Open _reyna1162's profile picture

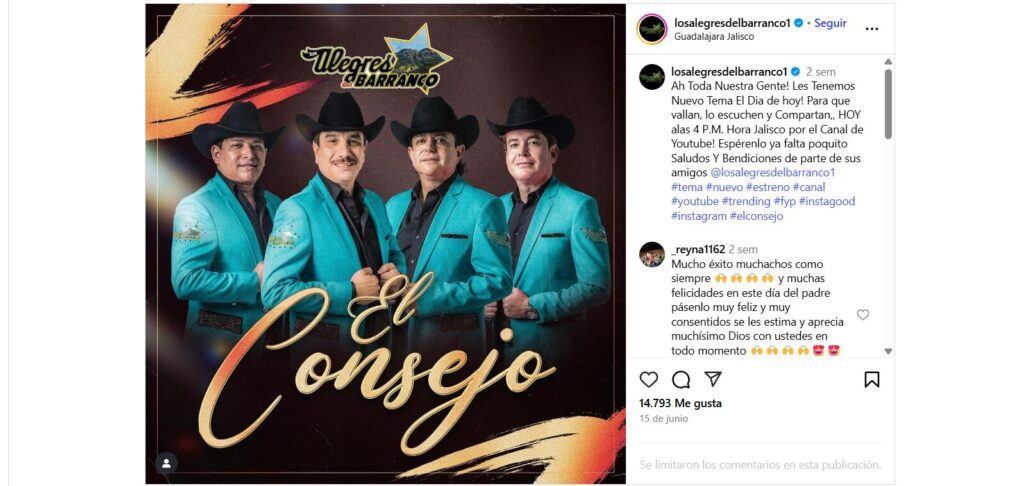pos(652,255)
